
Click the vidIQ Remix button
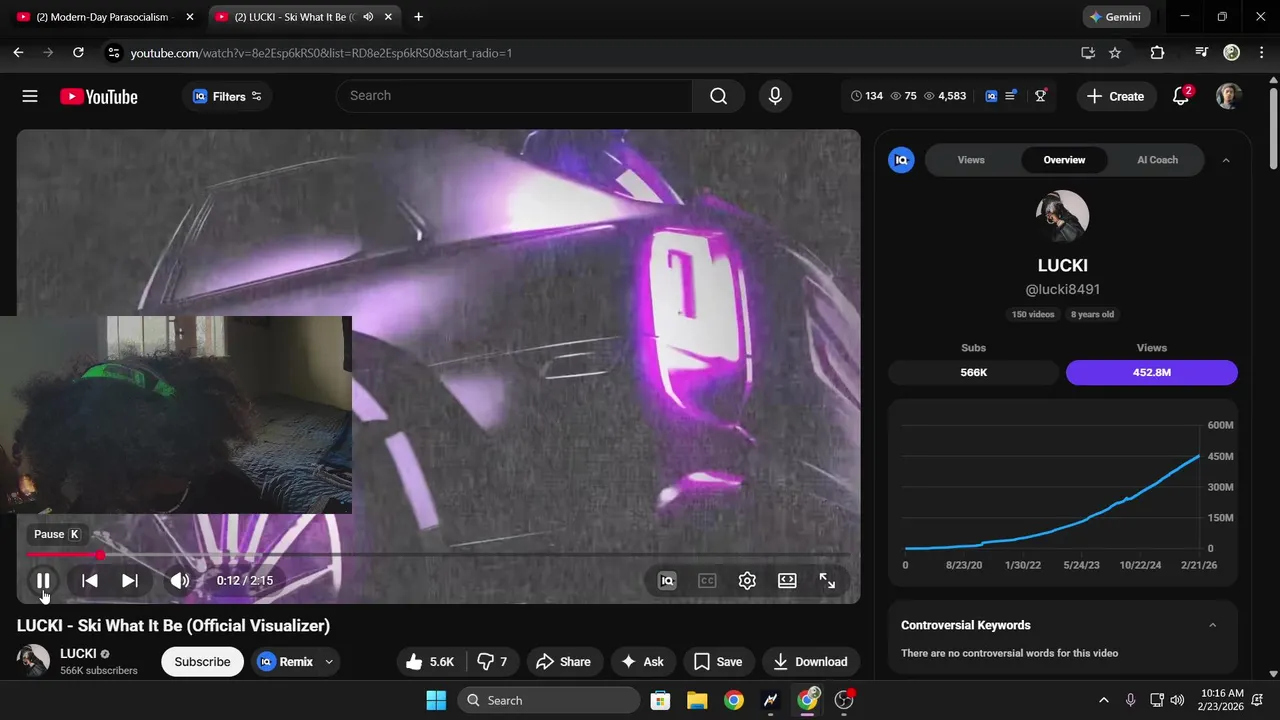285,662
